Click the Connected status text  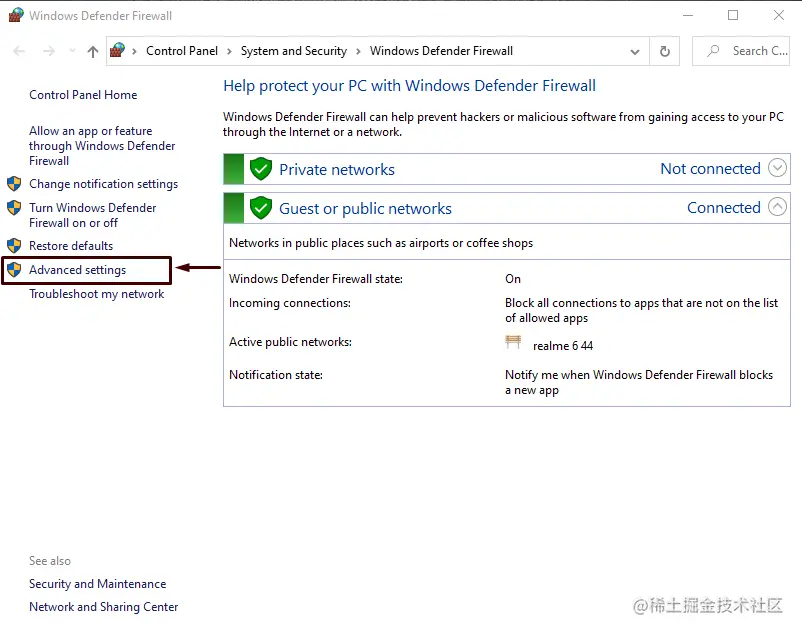724,208
